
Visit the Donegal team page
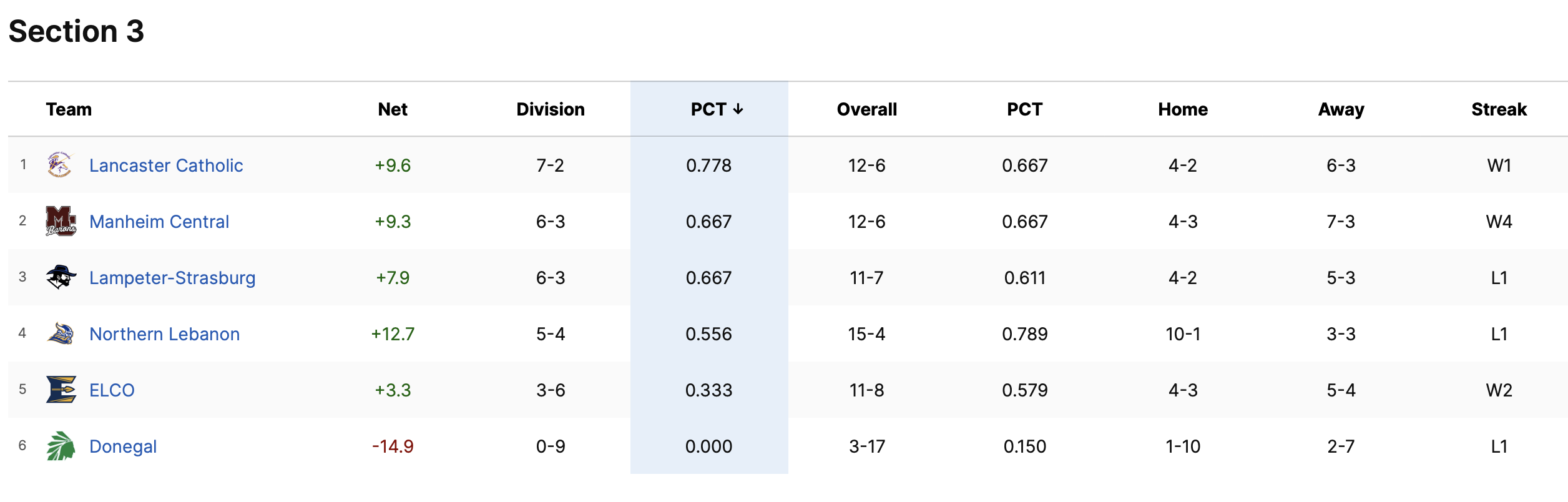(123, 446)
